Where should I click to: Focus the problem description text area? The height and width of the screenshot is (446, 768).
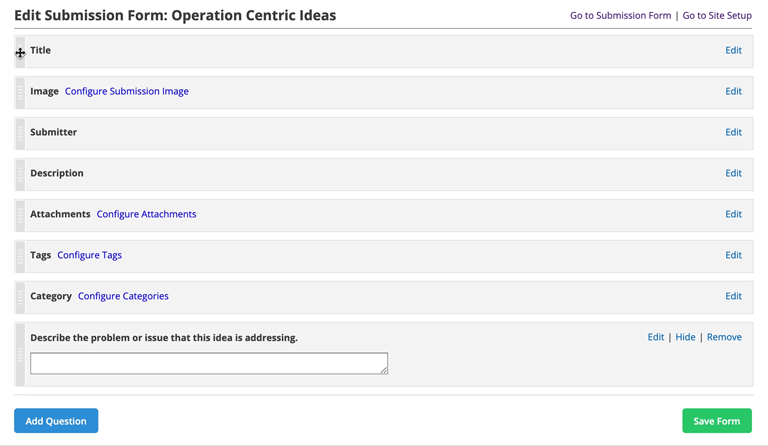pyautogui.click(x=209, y=363)
